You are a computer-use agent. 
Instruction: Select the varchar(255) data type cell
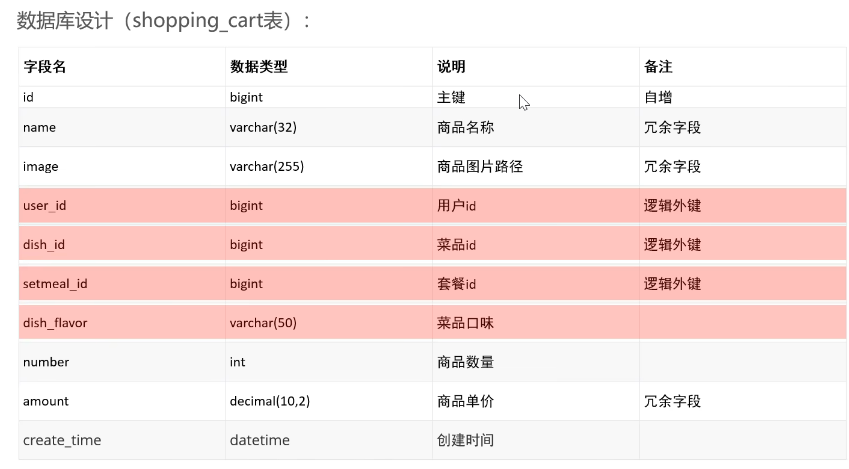tap(266, 166)
